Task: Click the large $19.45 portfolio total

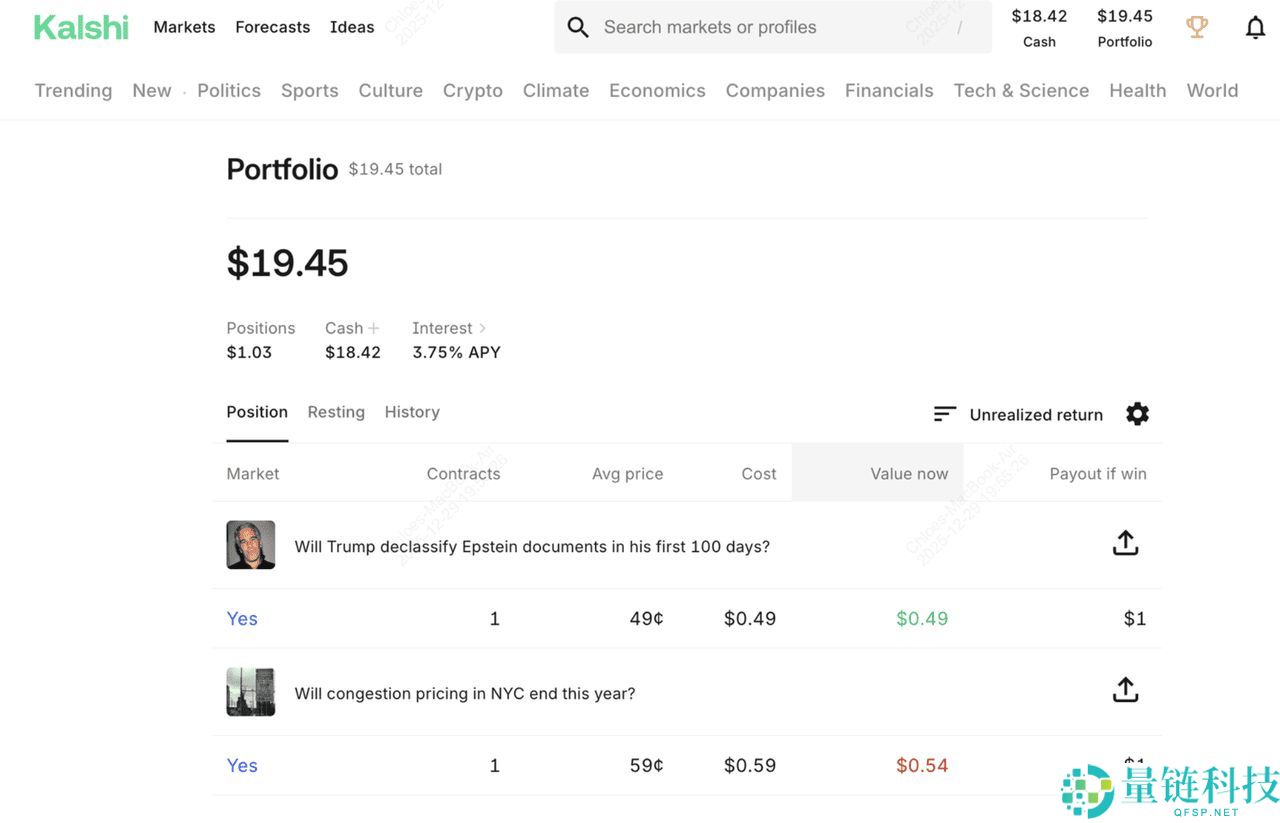Action: [x=288, y=263]
